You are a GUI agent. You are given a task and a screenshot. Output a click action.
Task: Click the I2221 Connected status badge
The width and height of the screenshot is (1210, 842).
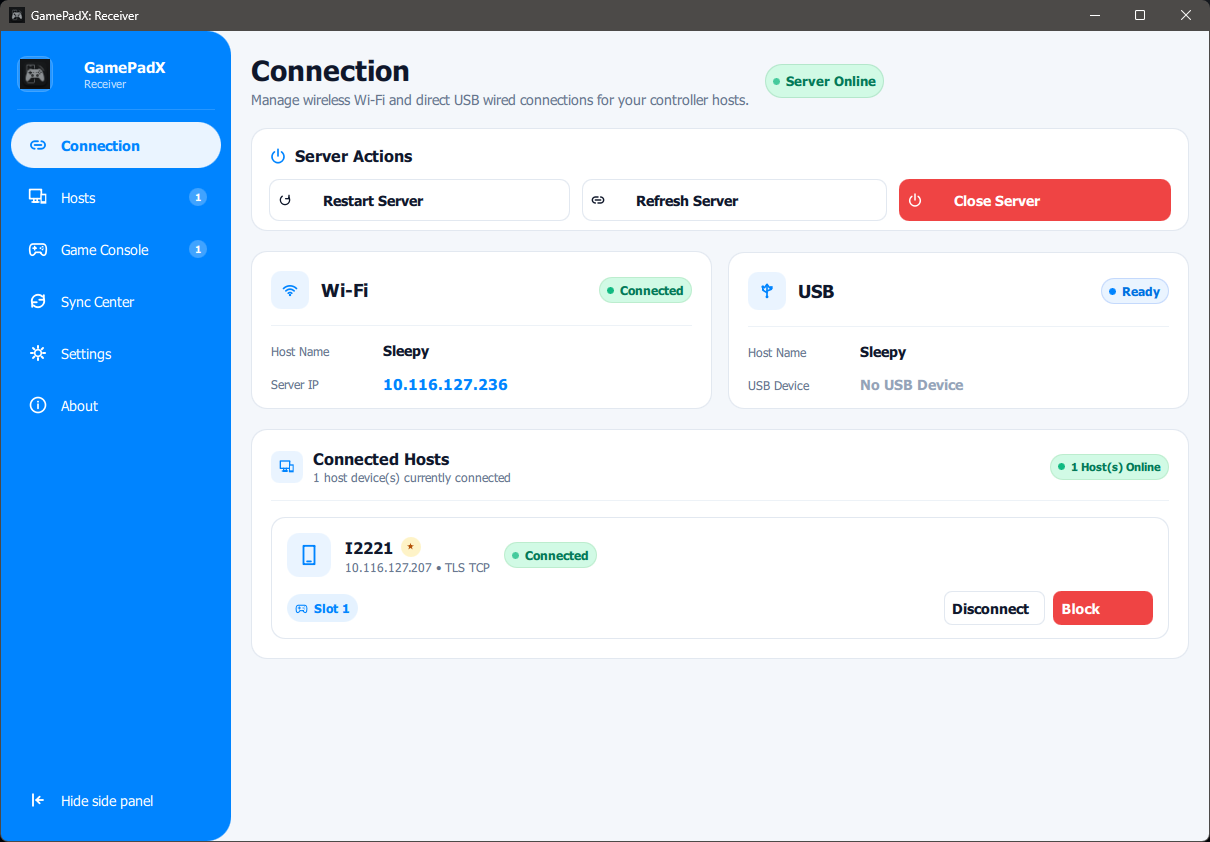[x=550, y=555]
